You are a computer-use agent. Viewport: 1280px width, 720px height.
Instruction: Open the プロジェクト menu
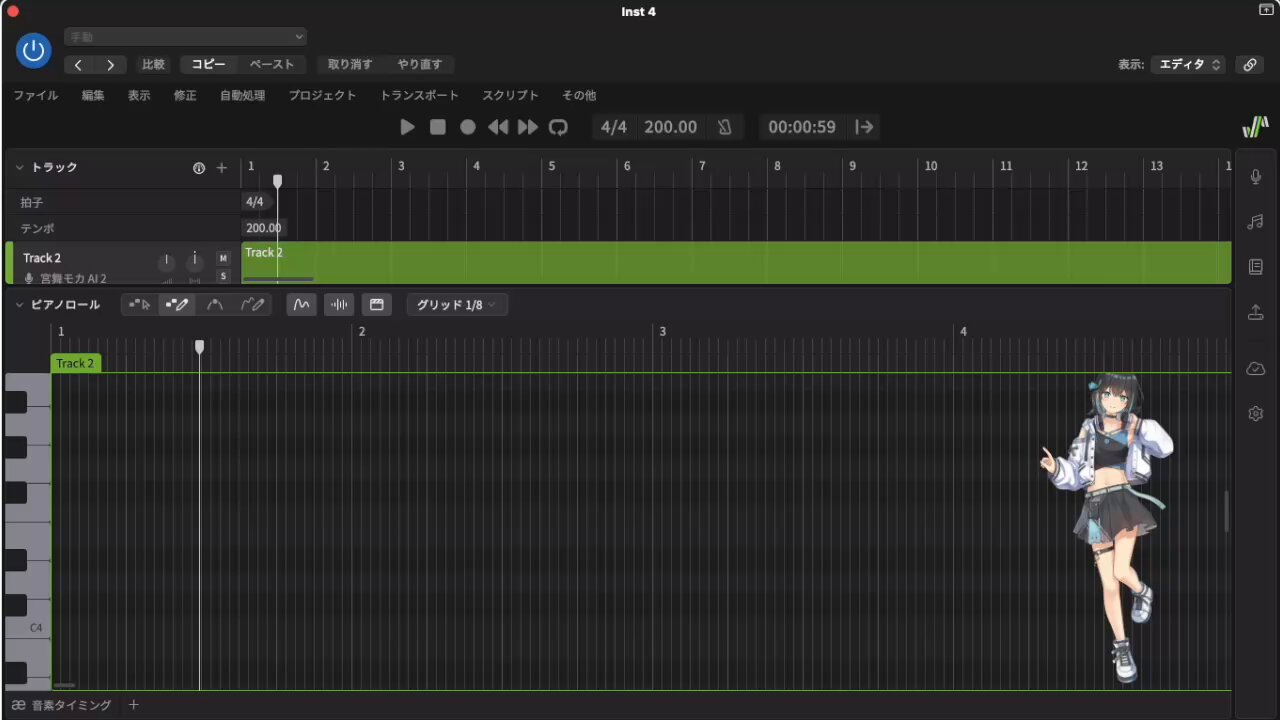click(323, 96)
